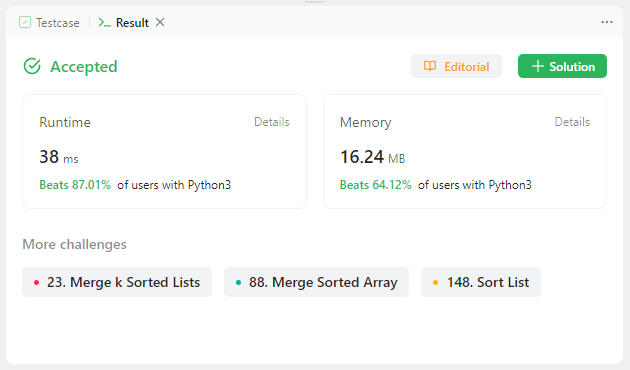Open Memory Details link
The image size is (630, 370).
coord(572,122)
